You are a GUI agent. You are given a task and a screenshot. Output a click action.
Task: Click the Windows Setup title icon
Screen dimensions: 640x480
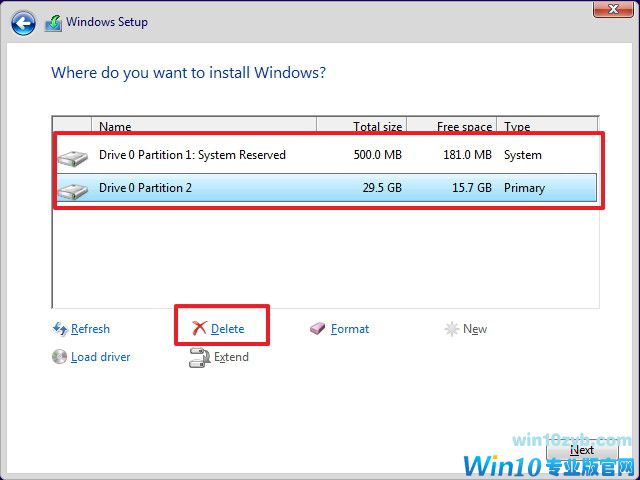pyautogui.click(x=53, y=23)
